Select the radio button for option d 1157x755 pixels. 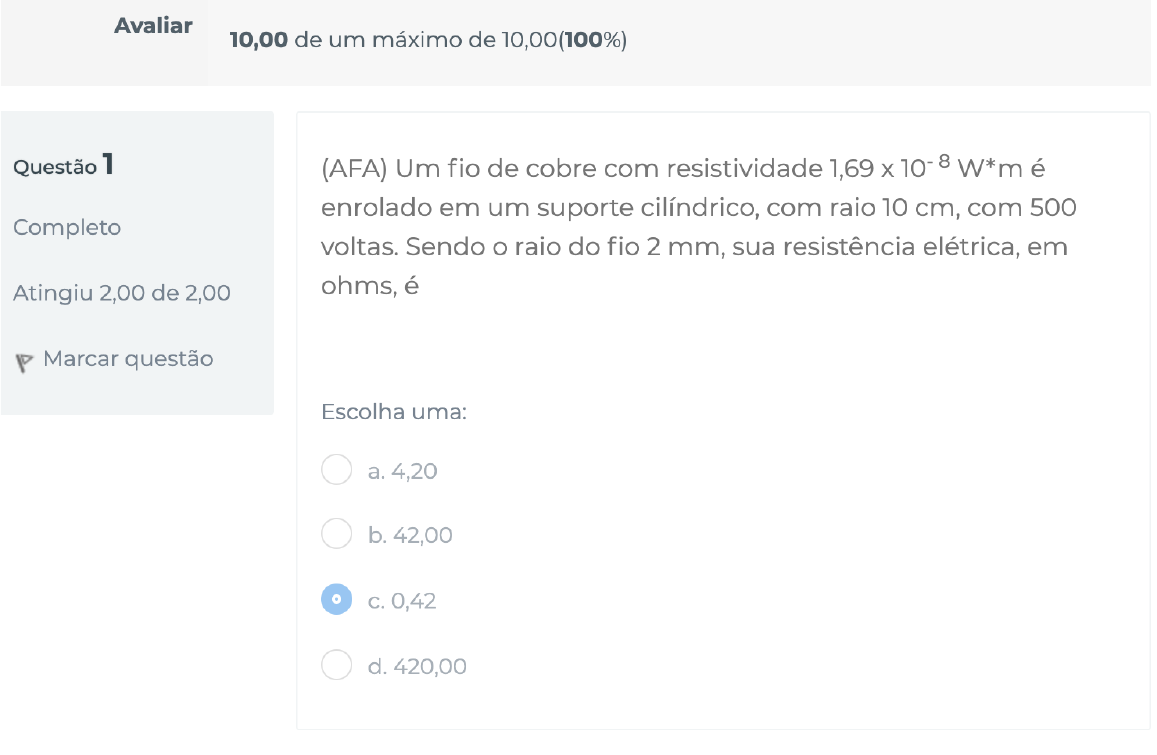click(336, 665)
